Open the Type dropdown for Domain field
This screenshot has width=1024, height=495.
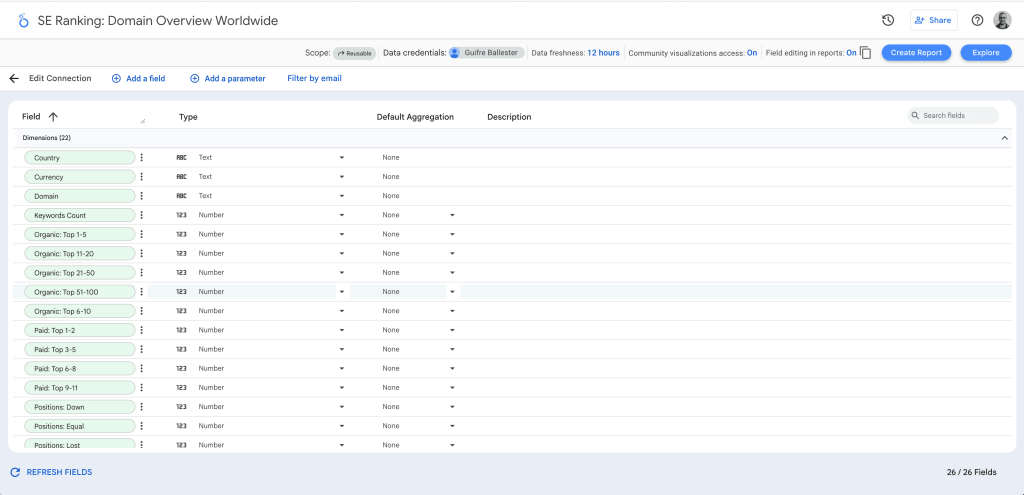(341, 196)
